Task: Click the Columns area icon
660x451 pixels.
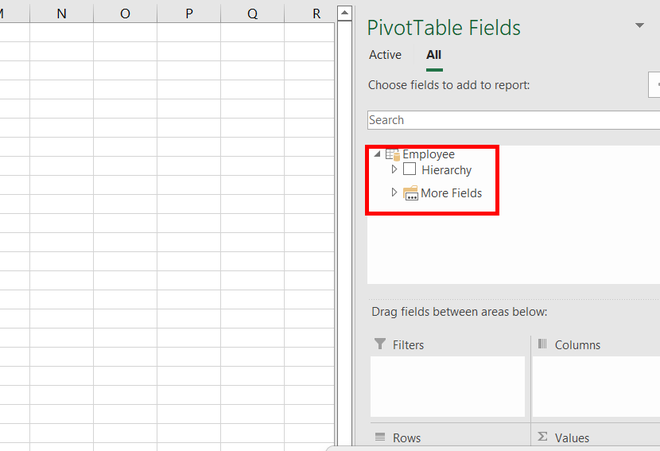Action: tap(542, 344)
